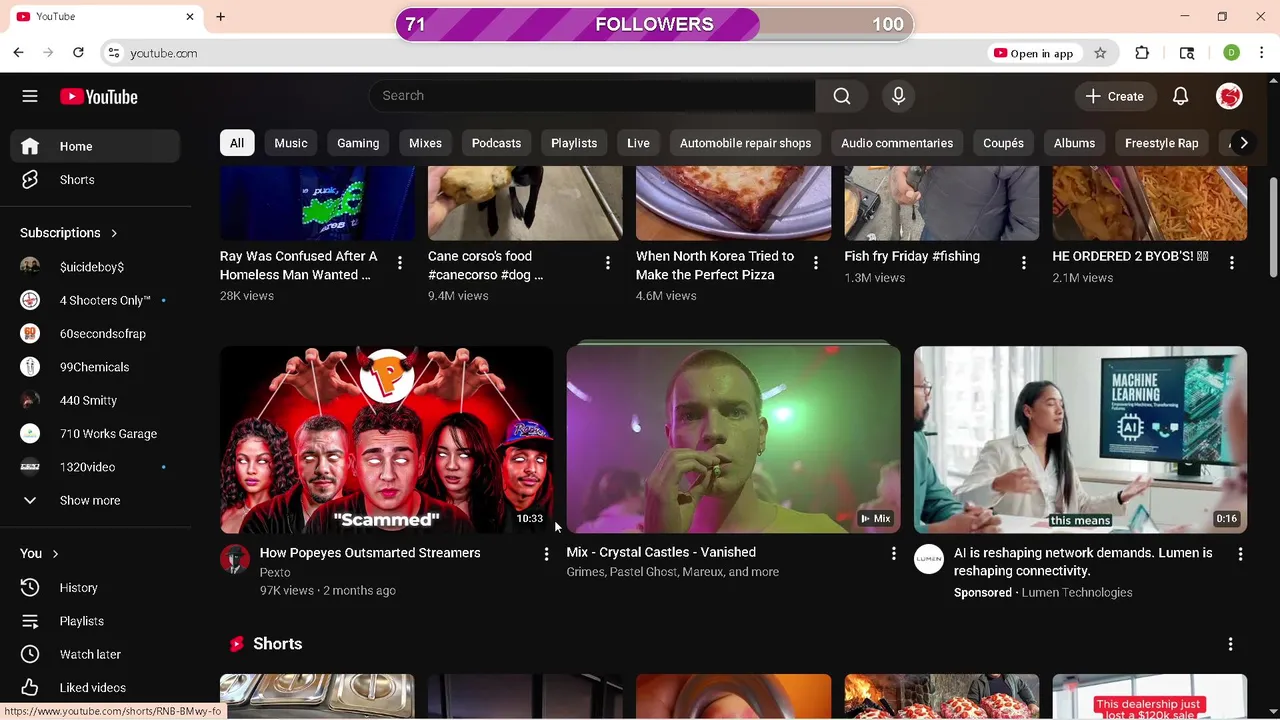This screenshot has width=1280, height=720.
Task: Expand Show more subscriptions
Action: click(95, 500)
